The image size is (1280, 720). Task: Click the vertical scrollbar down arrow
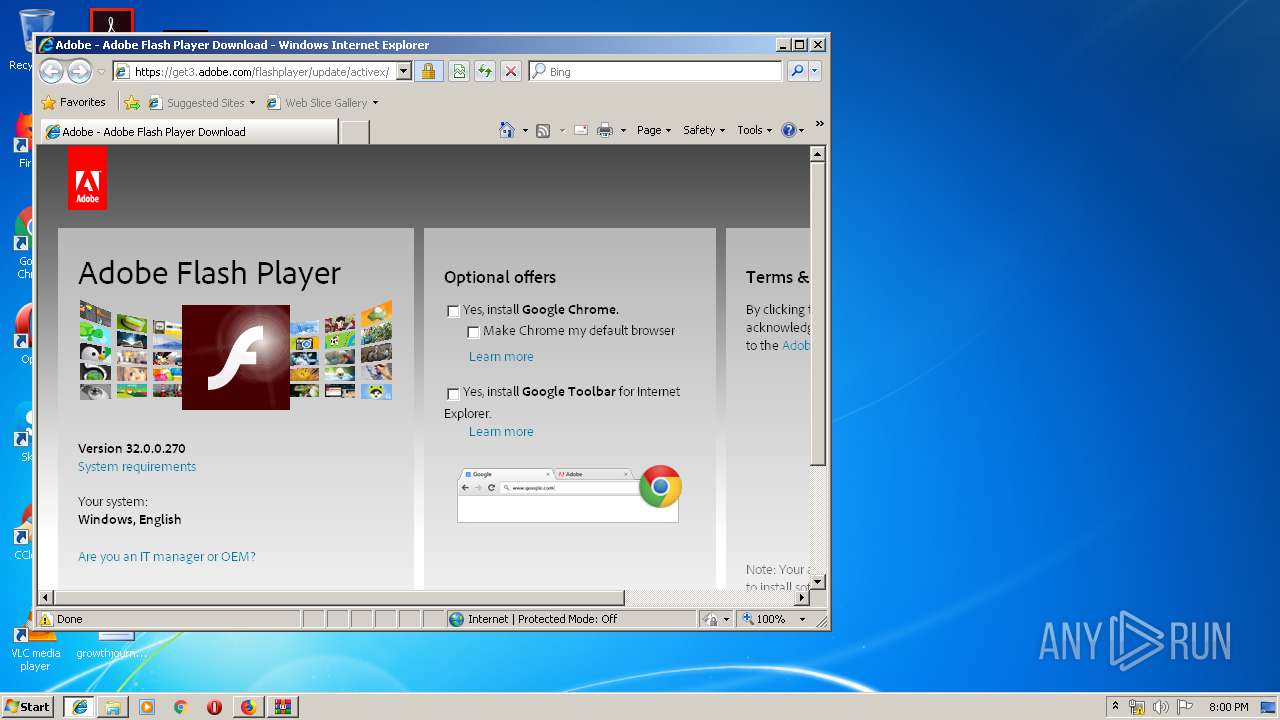pyautogui.click(x=817, y=581)
